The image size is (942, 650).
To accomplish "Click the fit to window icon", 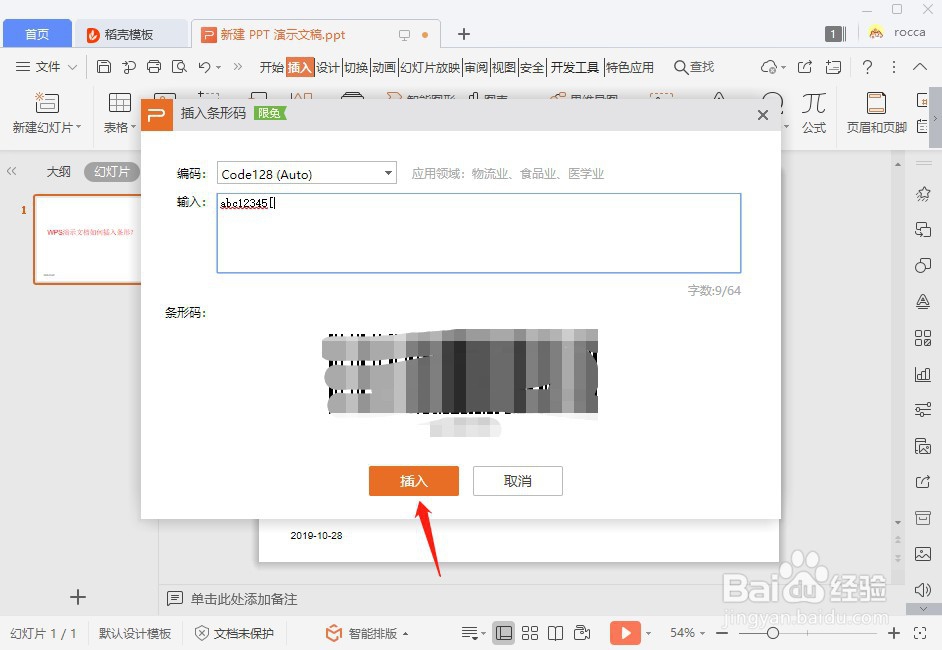I will (x=920, y=633).
